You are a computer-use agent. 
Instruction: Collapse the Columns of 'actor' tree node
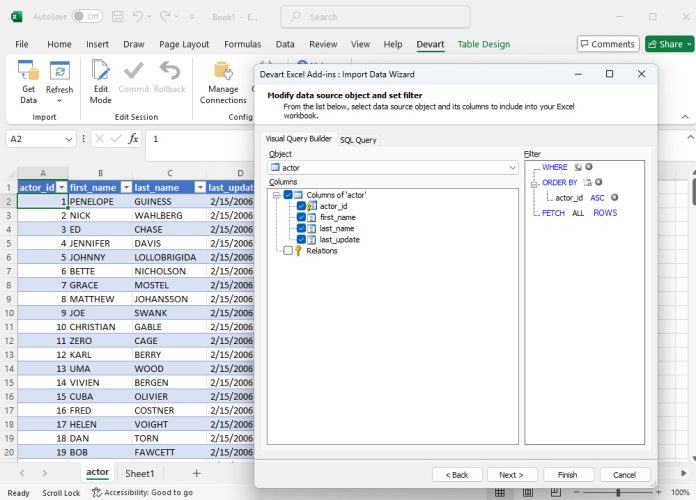275,195
